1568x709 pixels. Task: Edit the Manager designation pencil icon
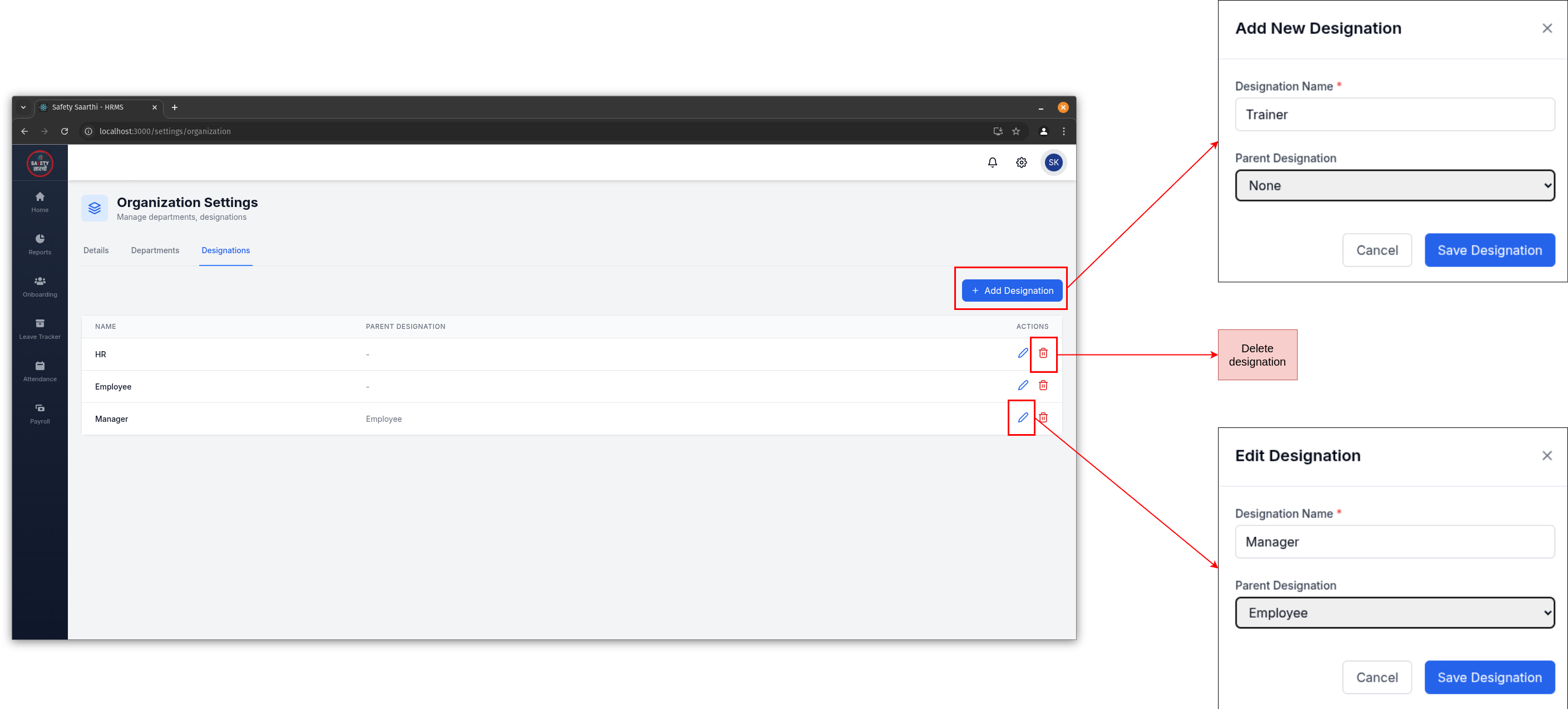1023,417
